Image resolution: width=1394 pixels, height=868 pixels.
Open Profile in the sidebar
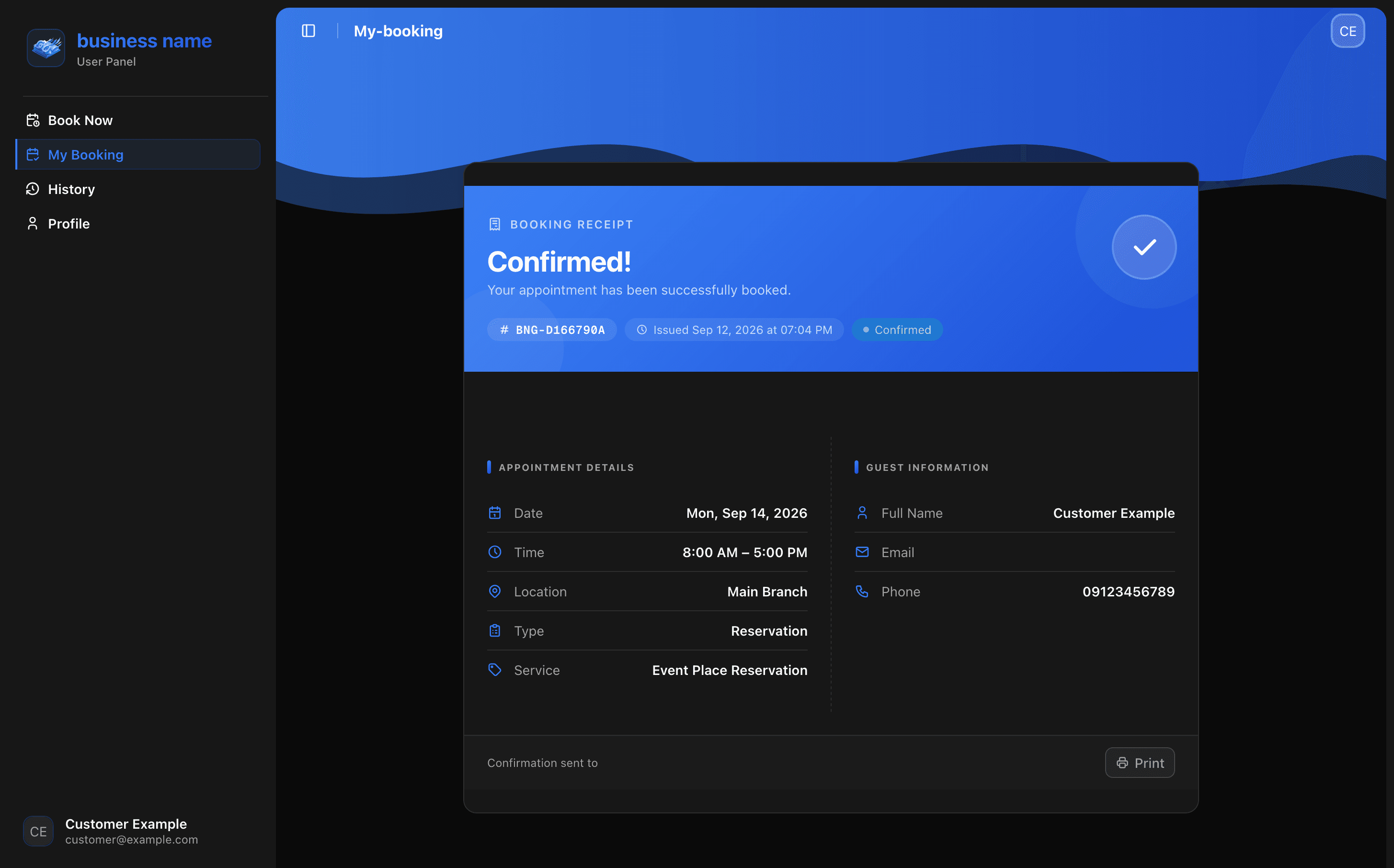coord(138,224)
